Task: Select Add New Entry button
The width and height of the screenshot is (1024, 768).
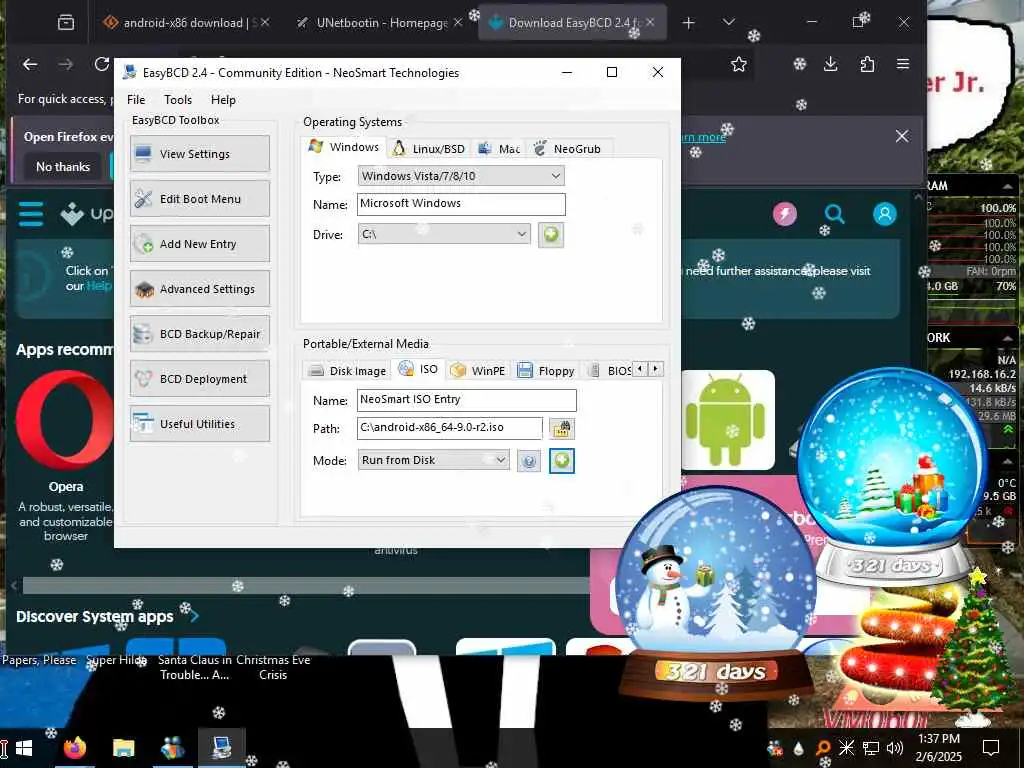Action: (x=199, y=244)
